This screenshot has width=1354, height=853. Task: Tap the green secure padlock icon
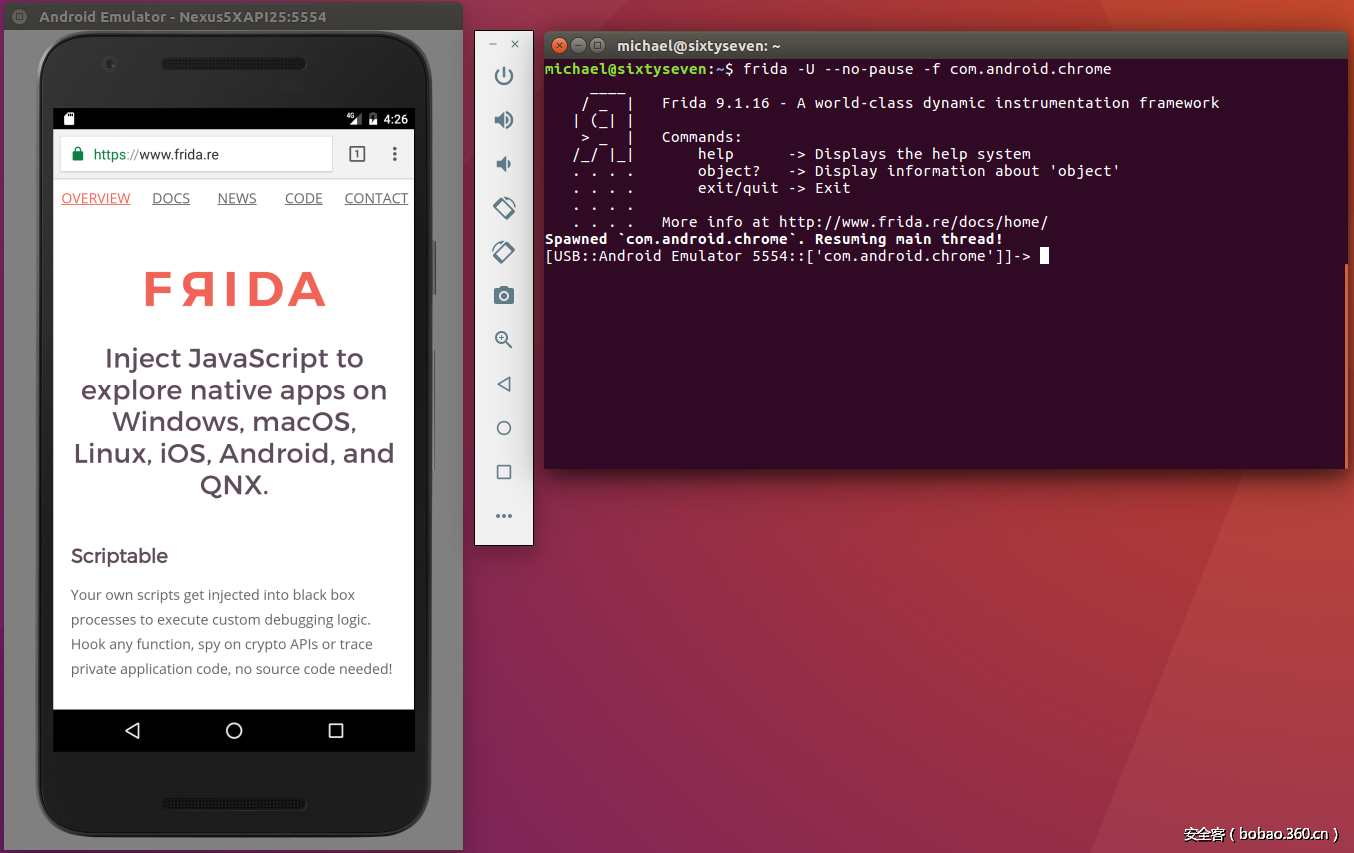78,155
